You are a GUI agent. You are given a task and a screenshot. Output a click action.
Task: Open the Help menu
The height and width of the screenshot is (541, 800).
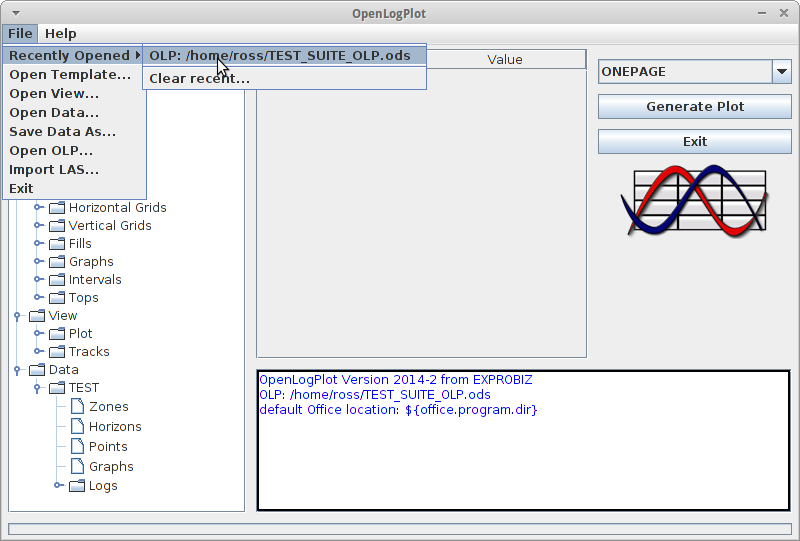60,34
